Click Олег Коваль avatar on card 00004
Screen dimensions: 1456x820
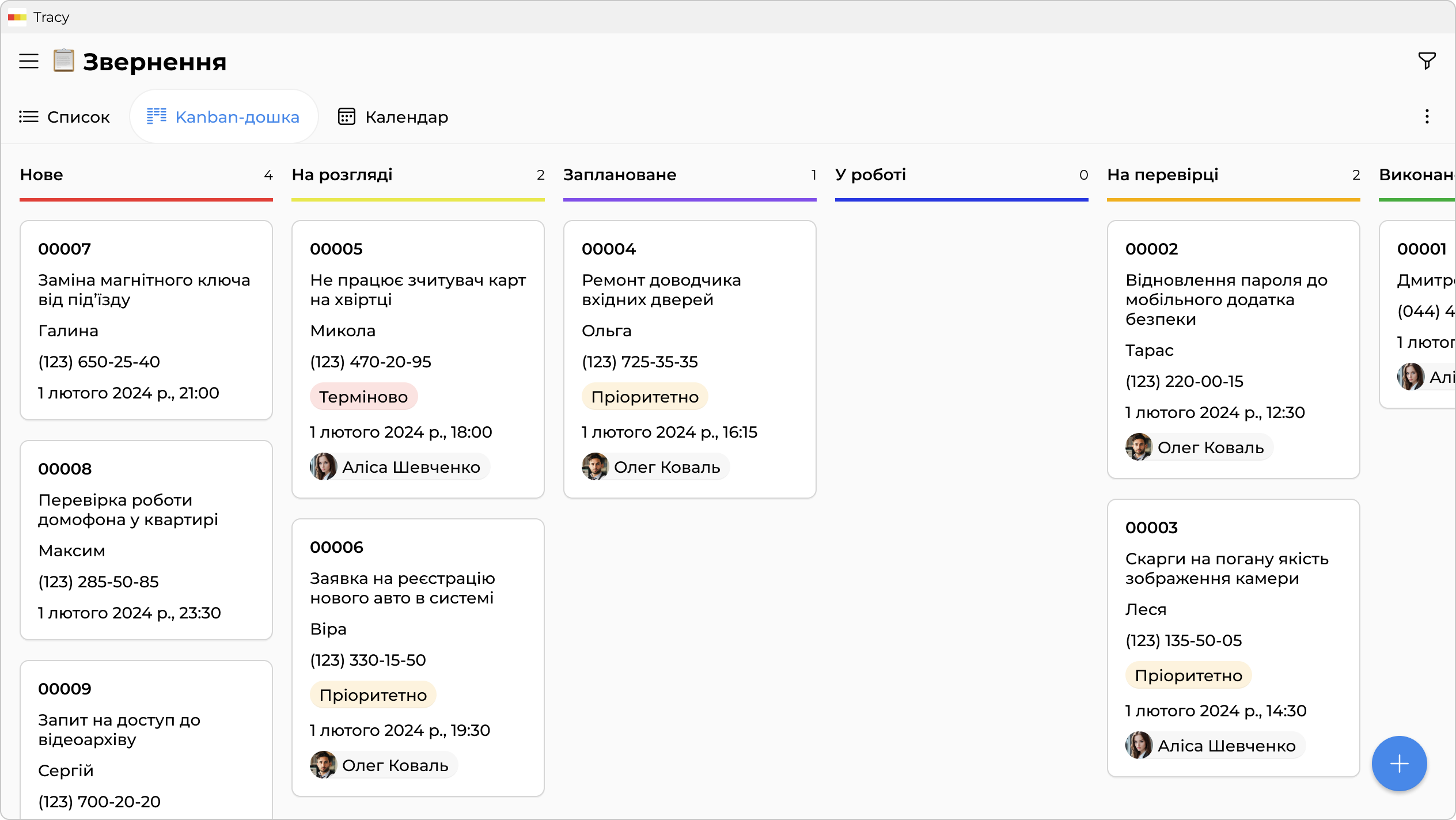point(595,467)
